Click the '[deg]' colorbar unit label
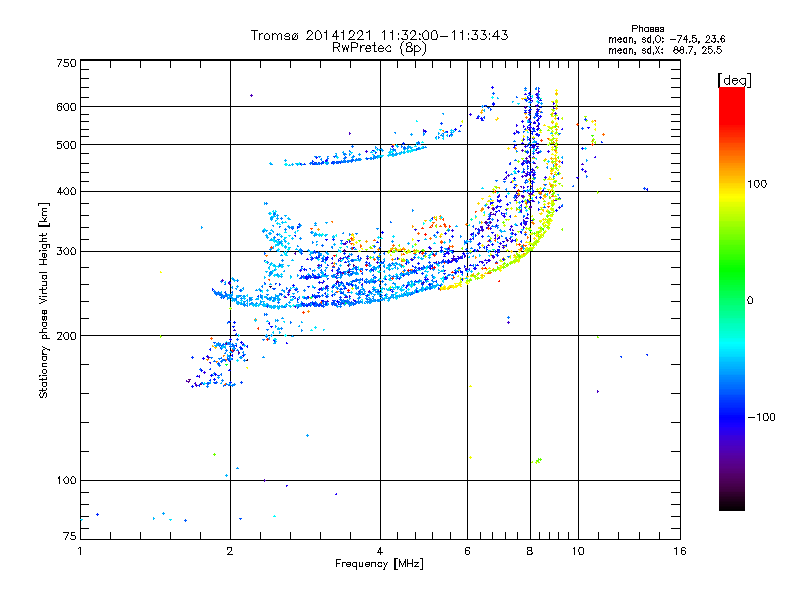This screenshot has height=600, width=800. tap(734, 80)
